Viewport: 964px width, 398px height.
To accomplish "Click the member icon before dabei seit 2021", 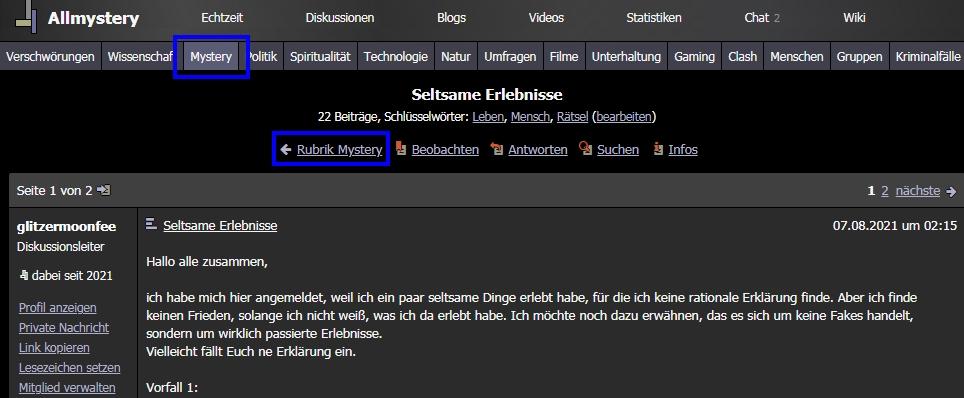I will 23,275.
